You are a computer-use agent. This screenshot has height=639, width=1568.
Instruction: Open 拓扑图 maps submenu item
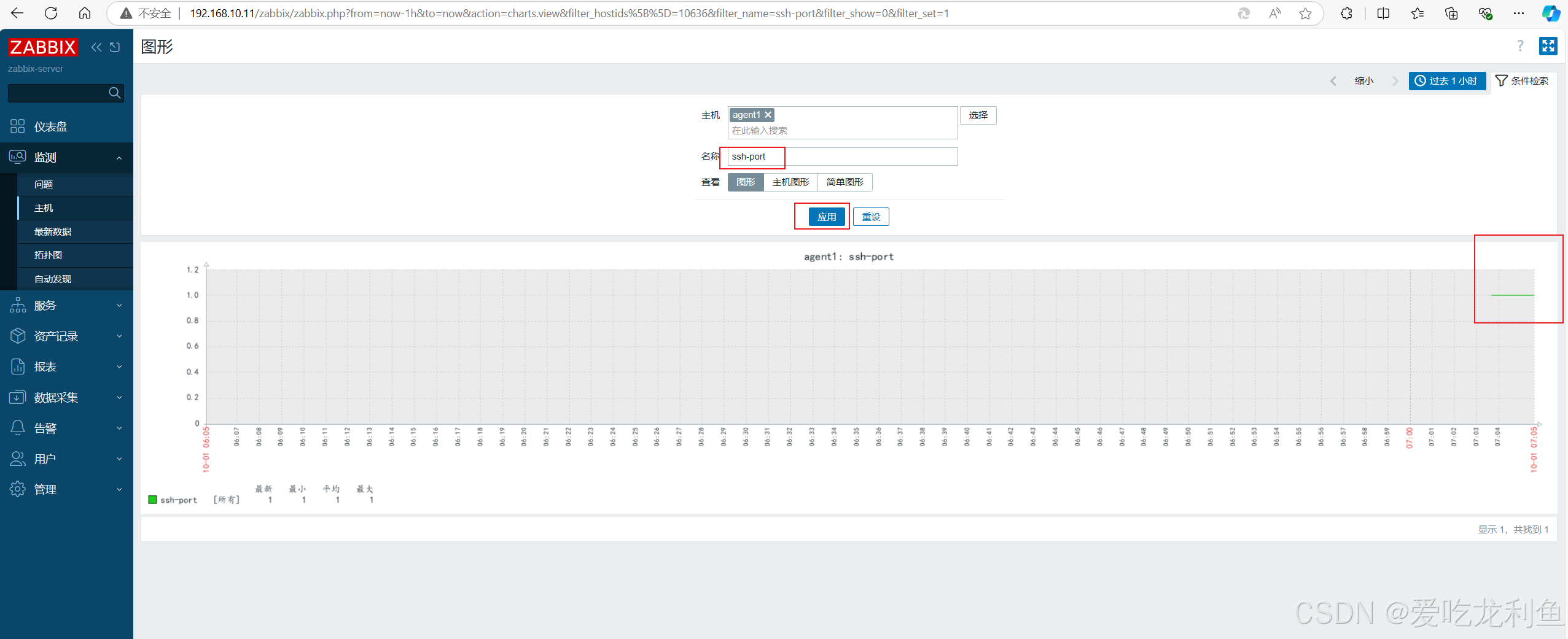pyautogui.click(x=75, y=255)
